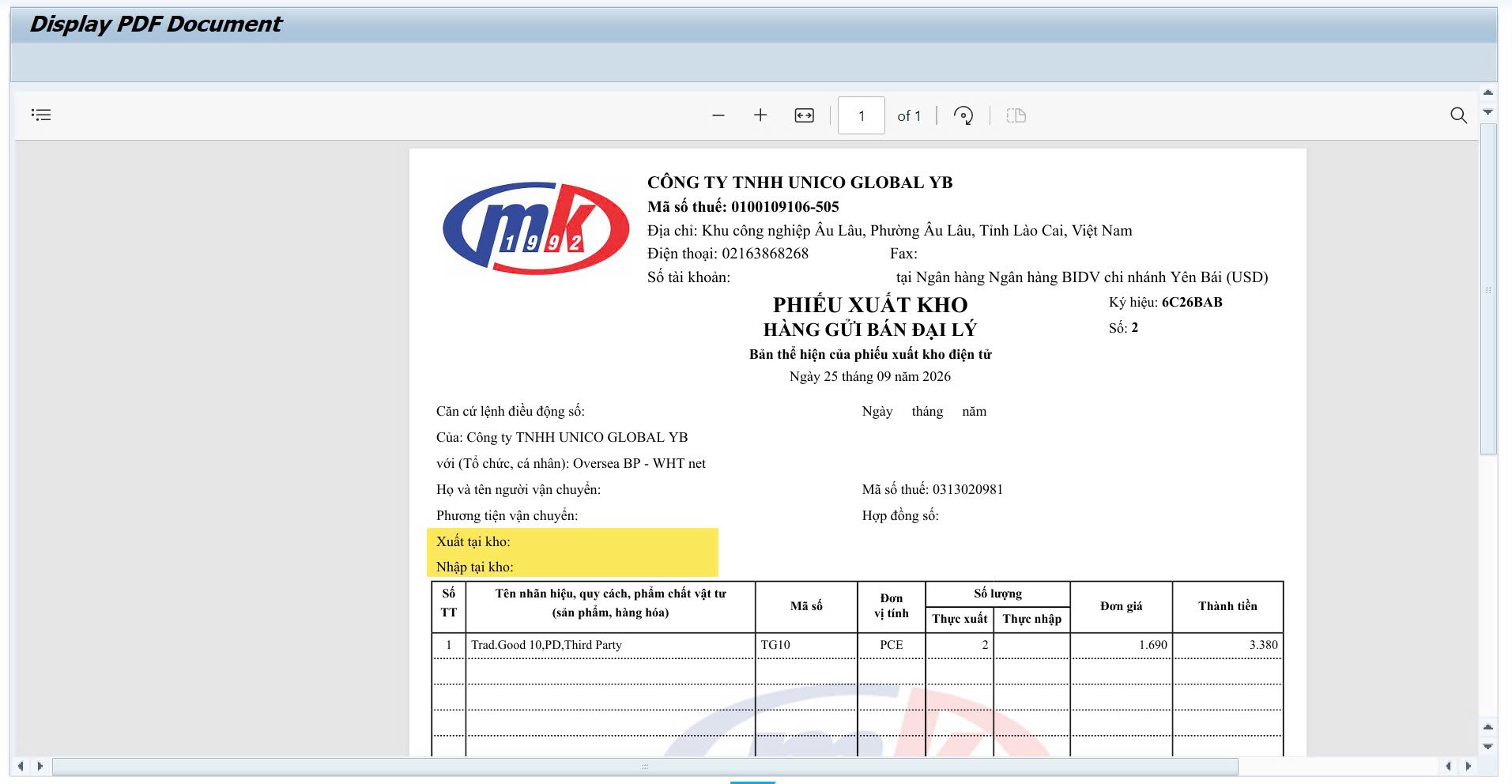Click the scroll right arrow at the bottom right
Viewport: 1512px width, 784px height.
click(x=1469, y=766)
